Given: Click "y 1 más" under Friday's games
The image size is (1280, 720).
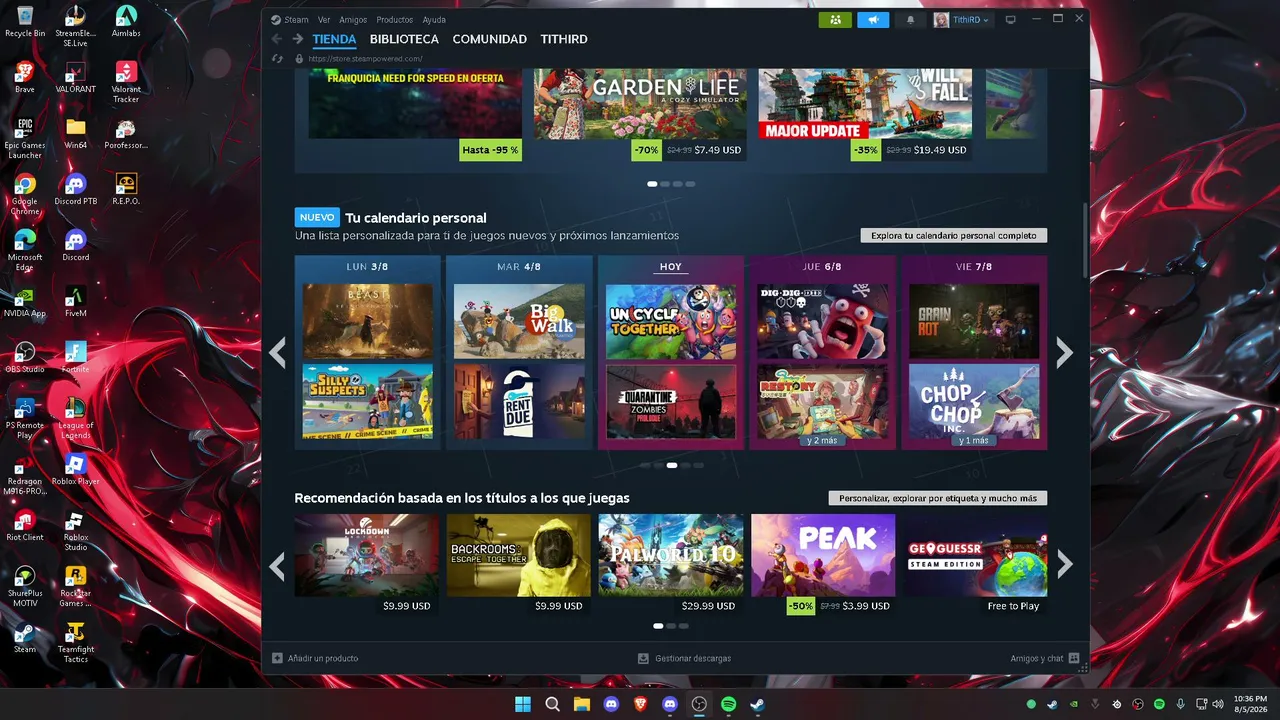Looking at the screenshot, I should (x=974, y=441).
